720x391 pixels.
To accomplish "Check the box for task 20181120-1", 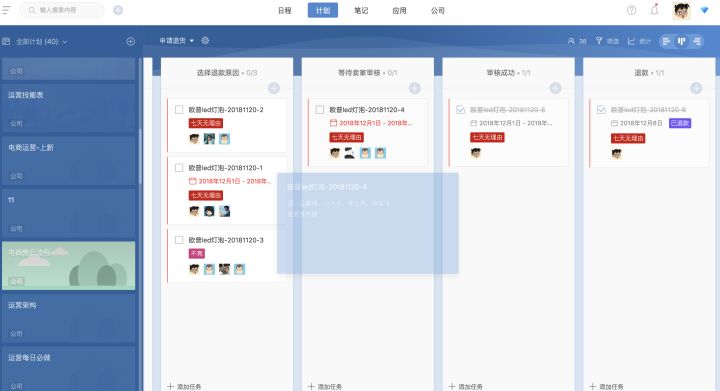I will pyautogui.click(x=179, y=168).
